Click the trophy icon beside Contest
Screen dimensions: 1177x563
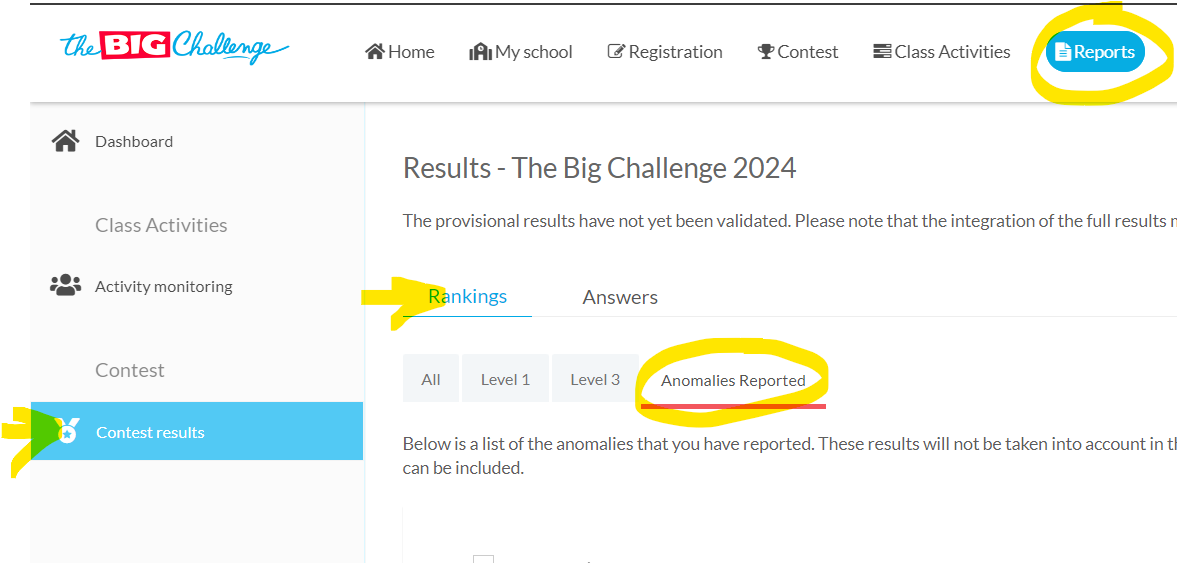(x=766, y=52)
